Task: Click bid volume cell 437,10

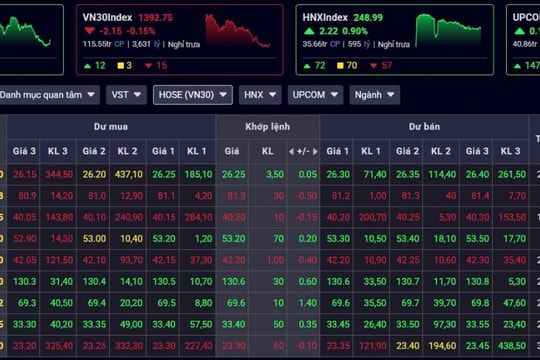Action: (x=129, y=174)
